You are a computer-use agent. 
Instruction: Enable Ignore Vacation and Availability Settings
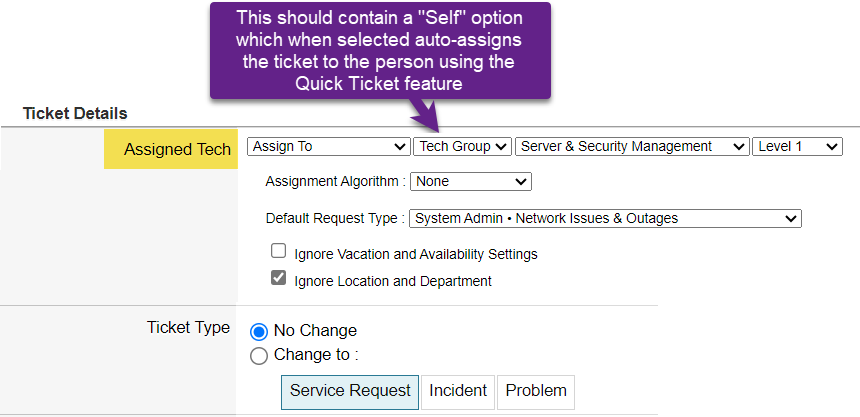(x=279, y=252)
